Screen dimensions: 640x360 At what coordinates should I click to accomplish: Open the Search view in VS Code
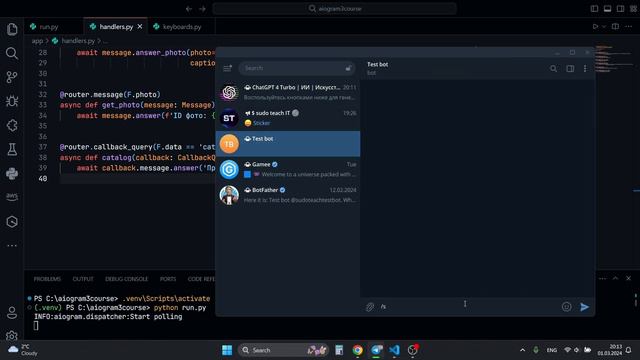click(12, 53)
